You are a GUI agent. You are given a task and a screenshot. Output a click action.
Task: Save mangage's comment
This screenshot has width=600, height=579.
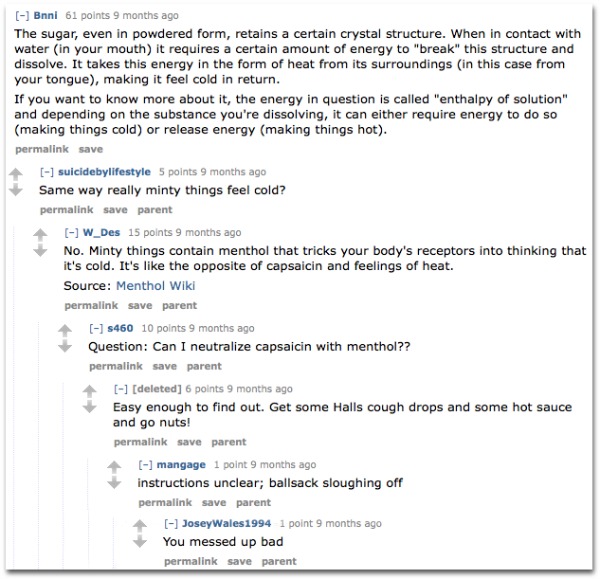[x=214, y=502]
